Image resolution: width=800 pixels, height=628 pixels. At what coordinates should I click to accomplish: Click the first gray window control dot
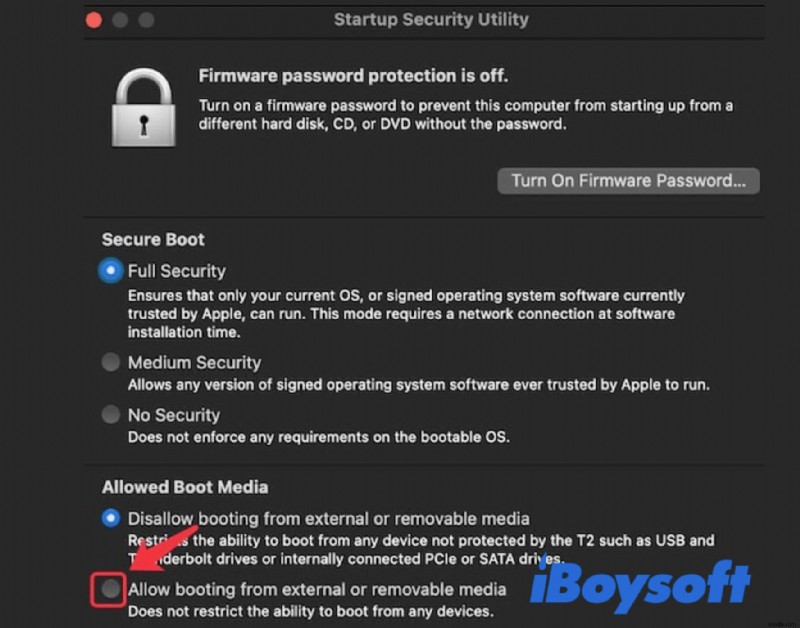click(121, 19)
